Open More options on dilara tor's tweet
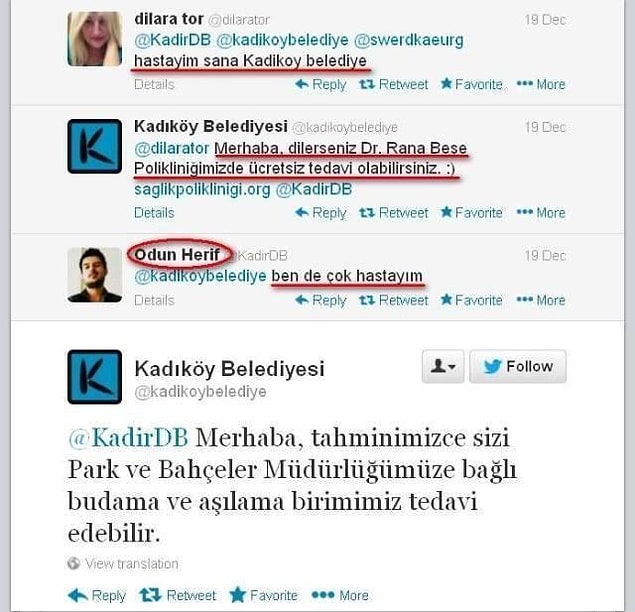The width and height of the screenshot is (635, 612). 541,84
